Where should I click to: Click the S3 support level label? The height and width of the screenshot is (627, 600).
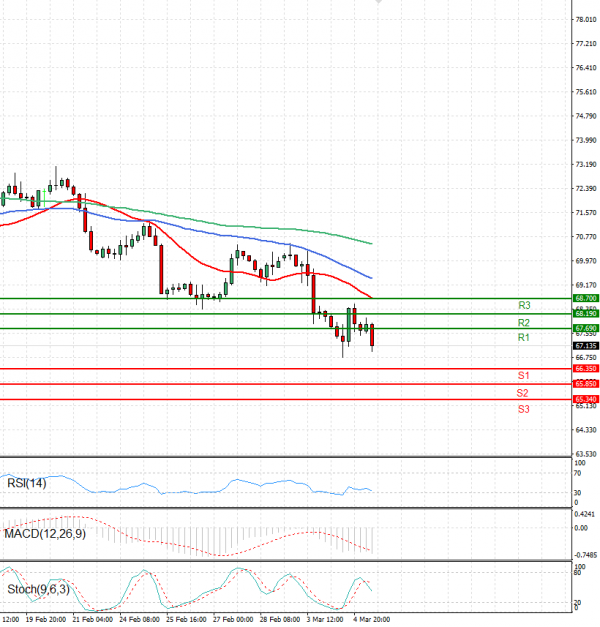pyautogui.click(x=523, y=409)
